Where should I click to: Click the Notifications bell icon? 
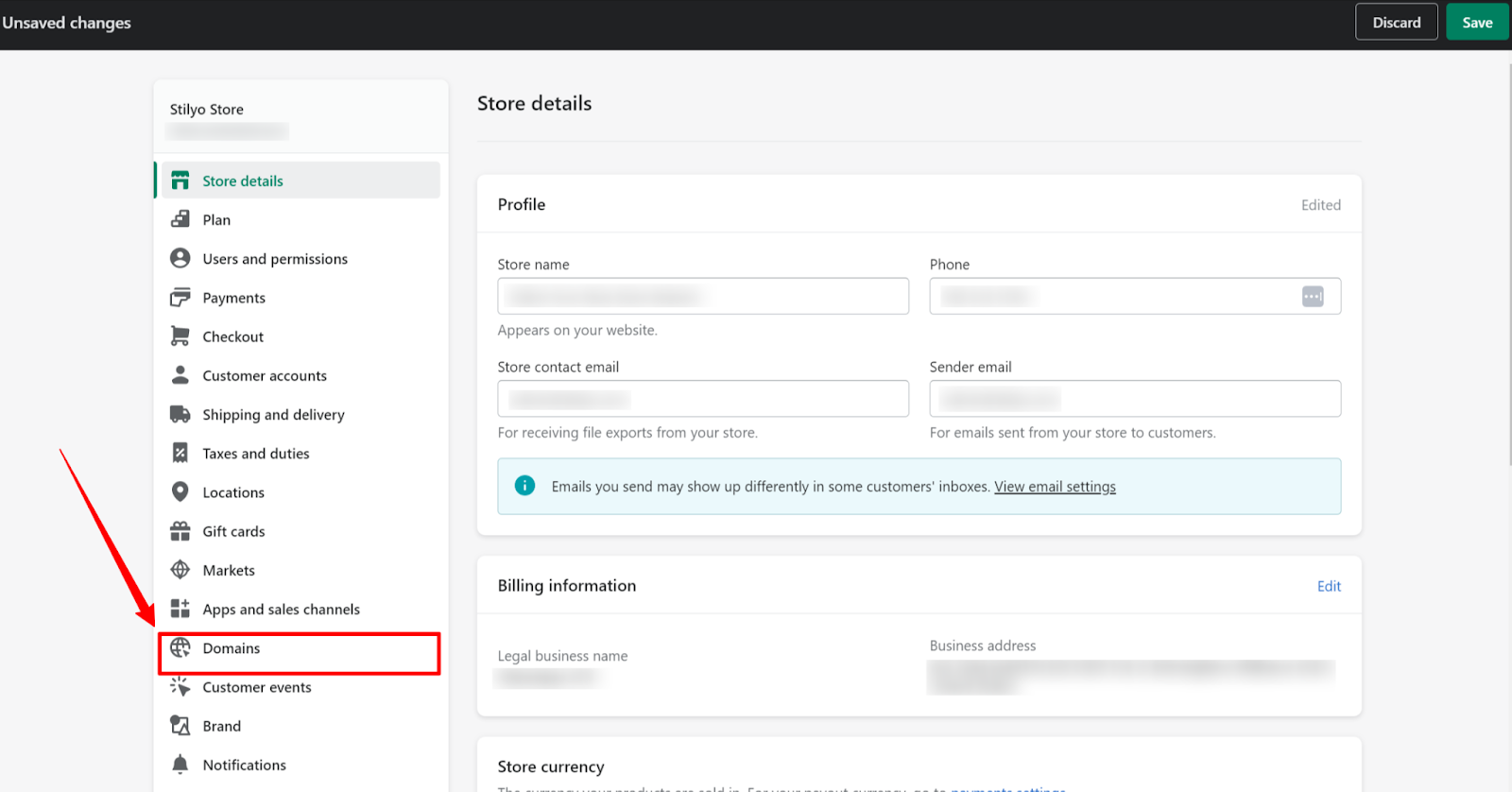click(180, 765)
